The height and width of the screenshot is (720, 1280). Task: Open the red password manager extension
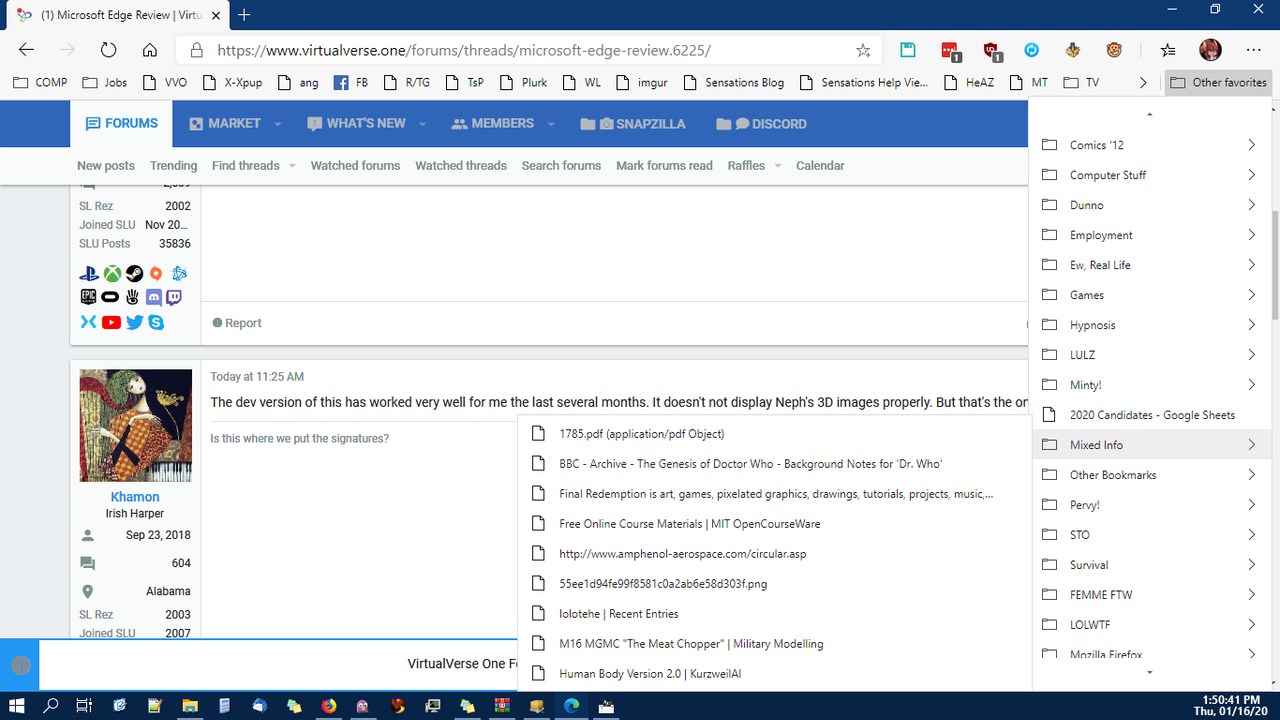pos(950,50)
